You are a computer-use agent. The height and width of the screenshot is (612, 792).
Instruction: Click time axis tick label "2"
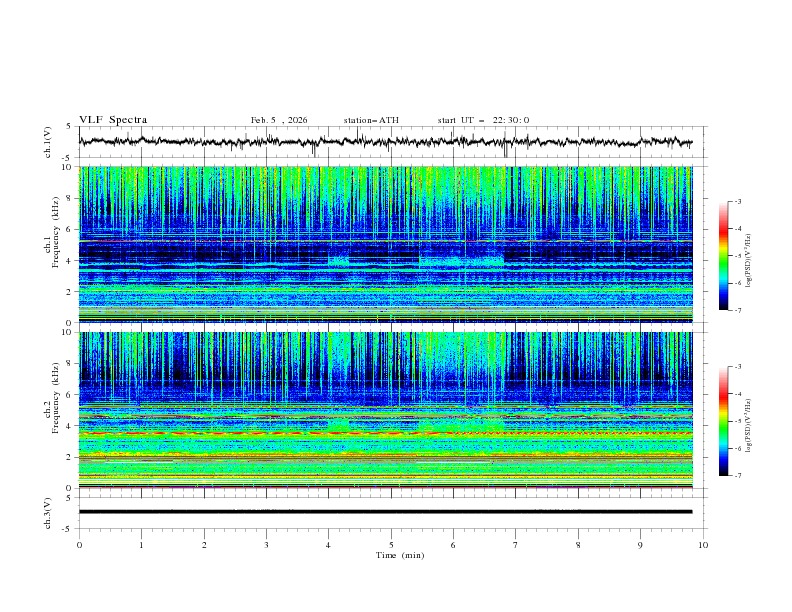204,545
